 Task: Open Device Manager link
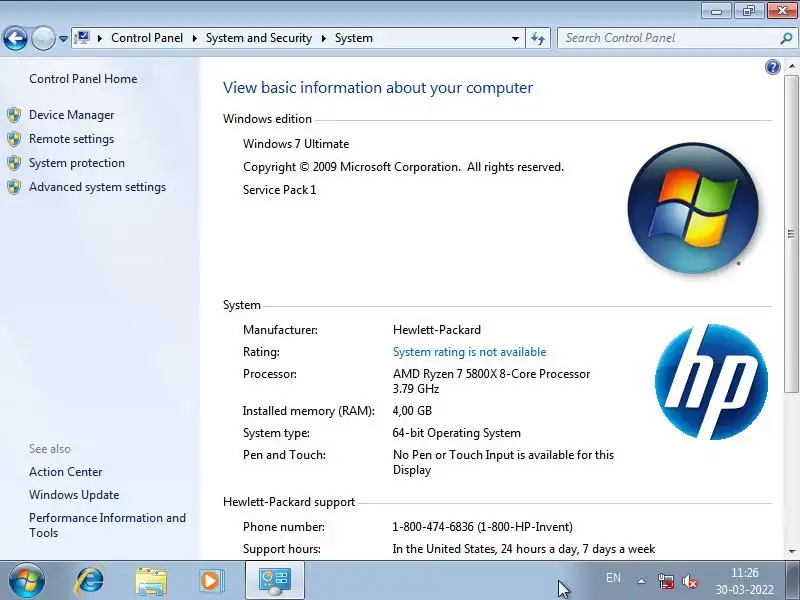click(71, 115)
